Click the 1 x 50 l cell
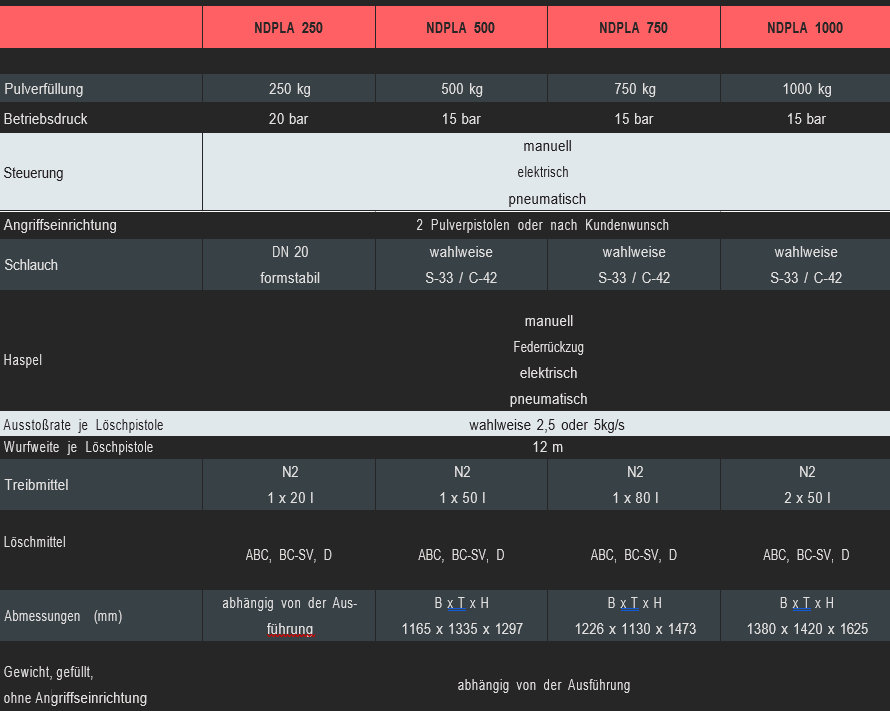 coord(462,498)
